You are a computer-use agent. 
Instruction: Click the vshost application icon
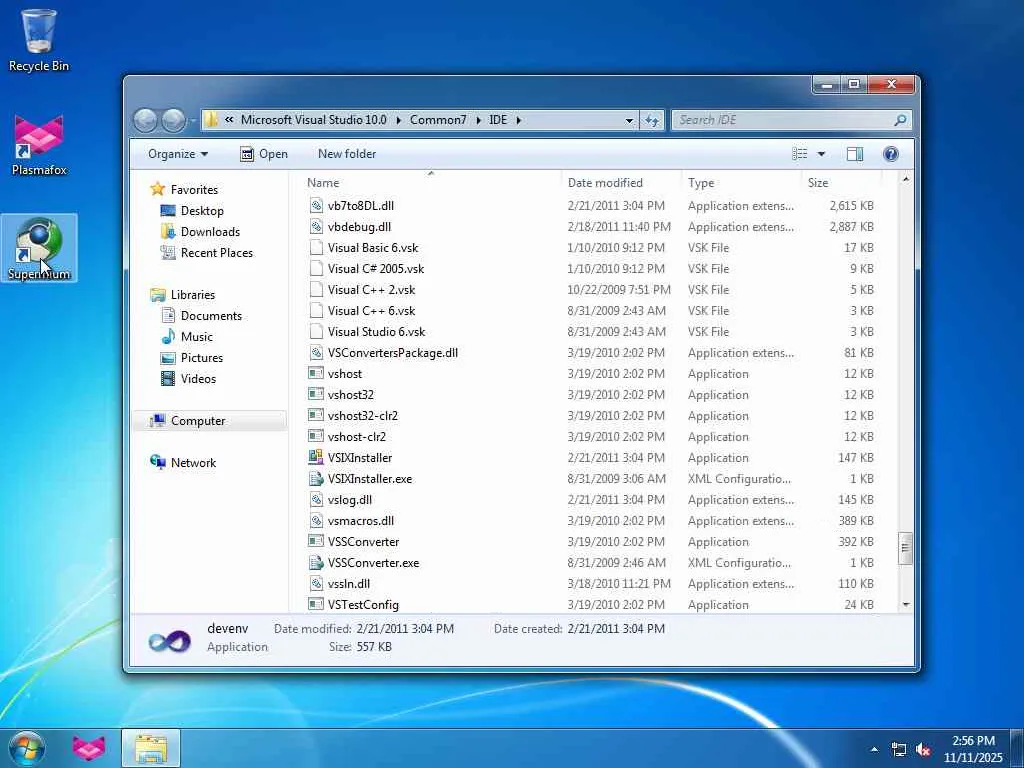pos(316,374)
